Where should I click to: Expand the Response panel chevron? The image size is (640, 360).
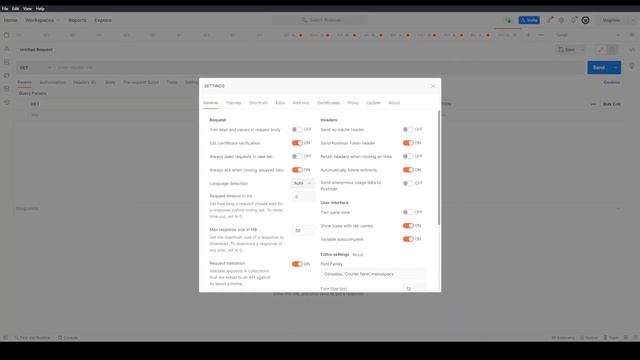(x=618, y=209)
